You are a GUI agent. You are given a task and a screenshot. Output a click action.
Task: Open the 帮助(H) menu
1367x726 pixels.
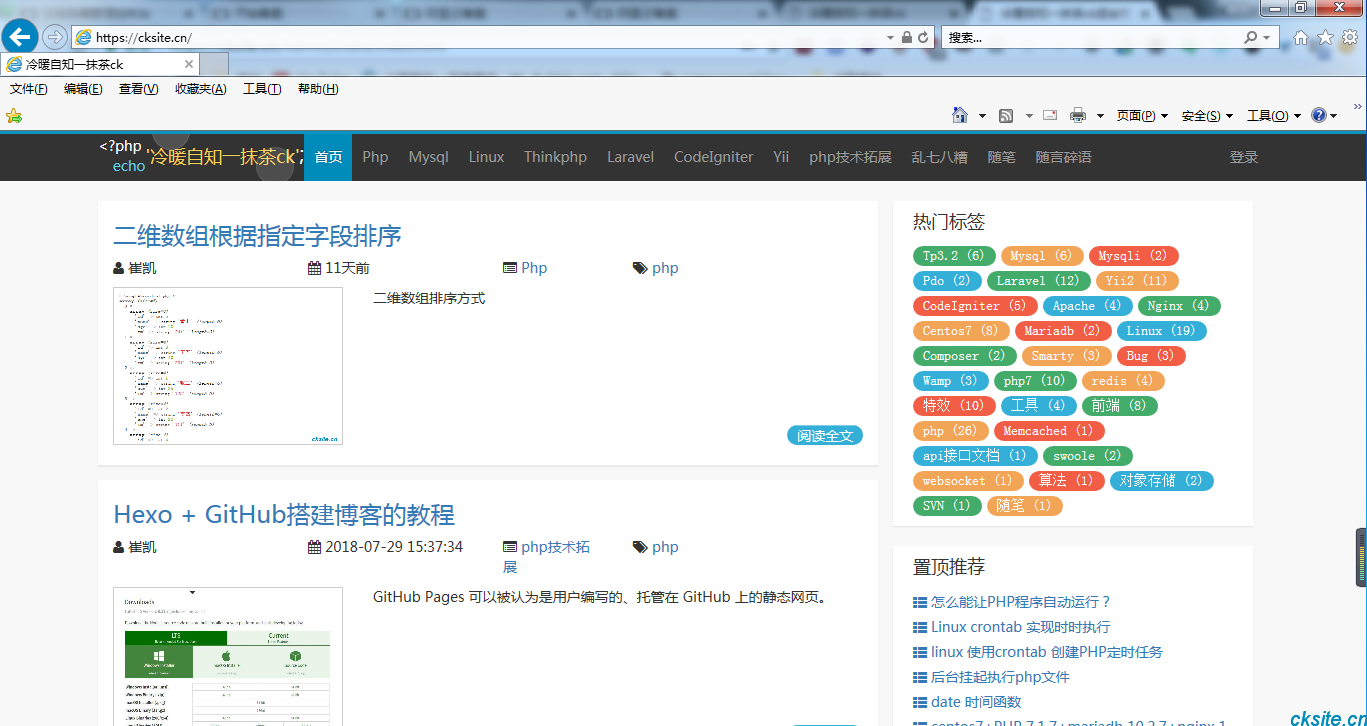pos(318,89)
